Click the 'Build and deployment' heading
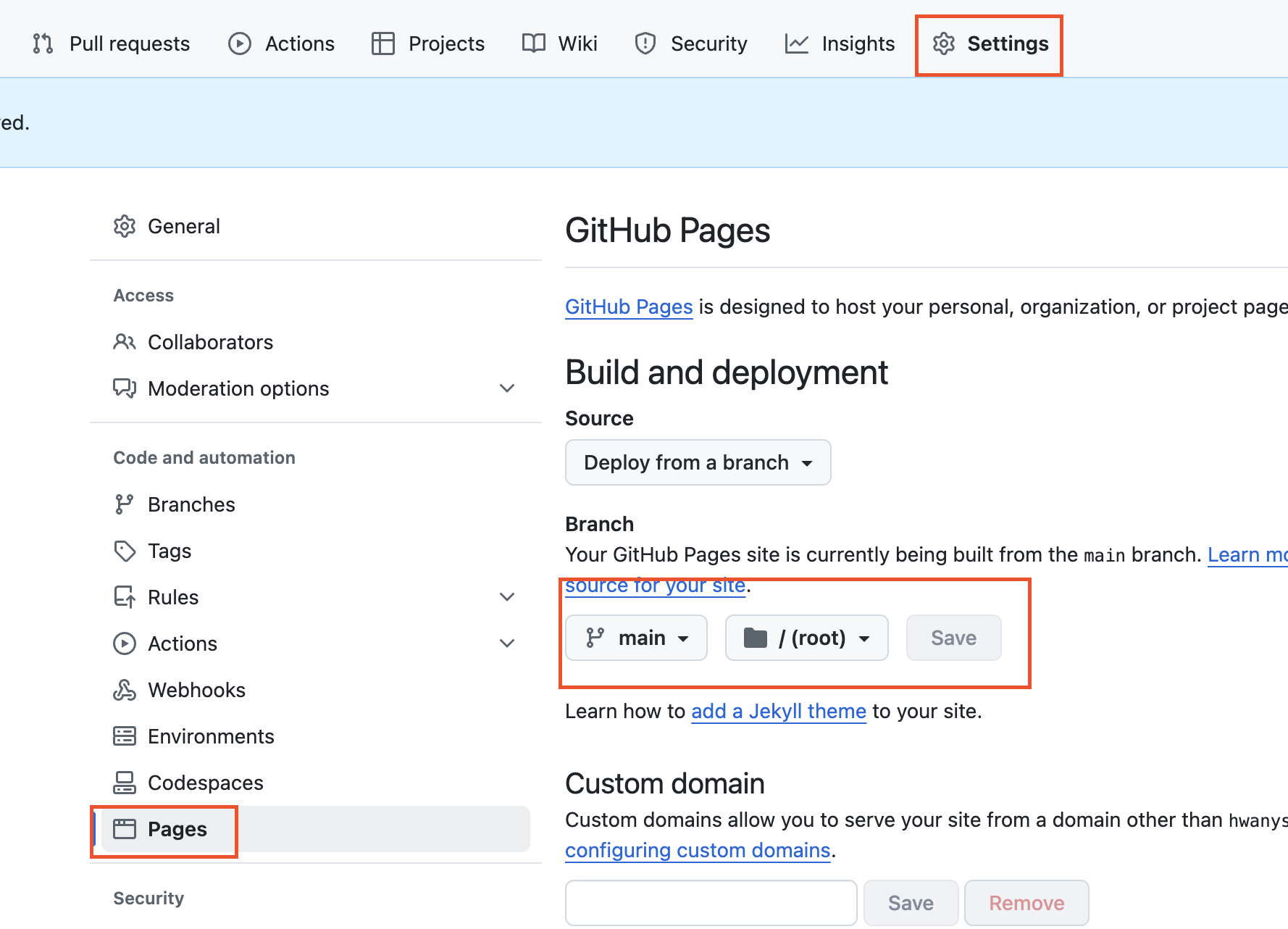Screen dimensions: 1288x929 [727, 372]
